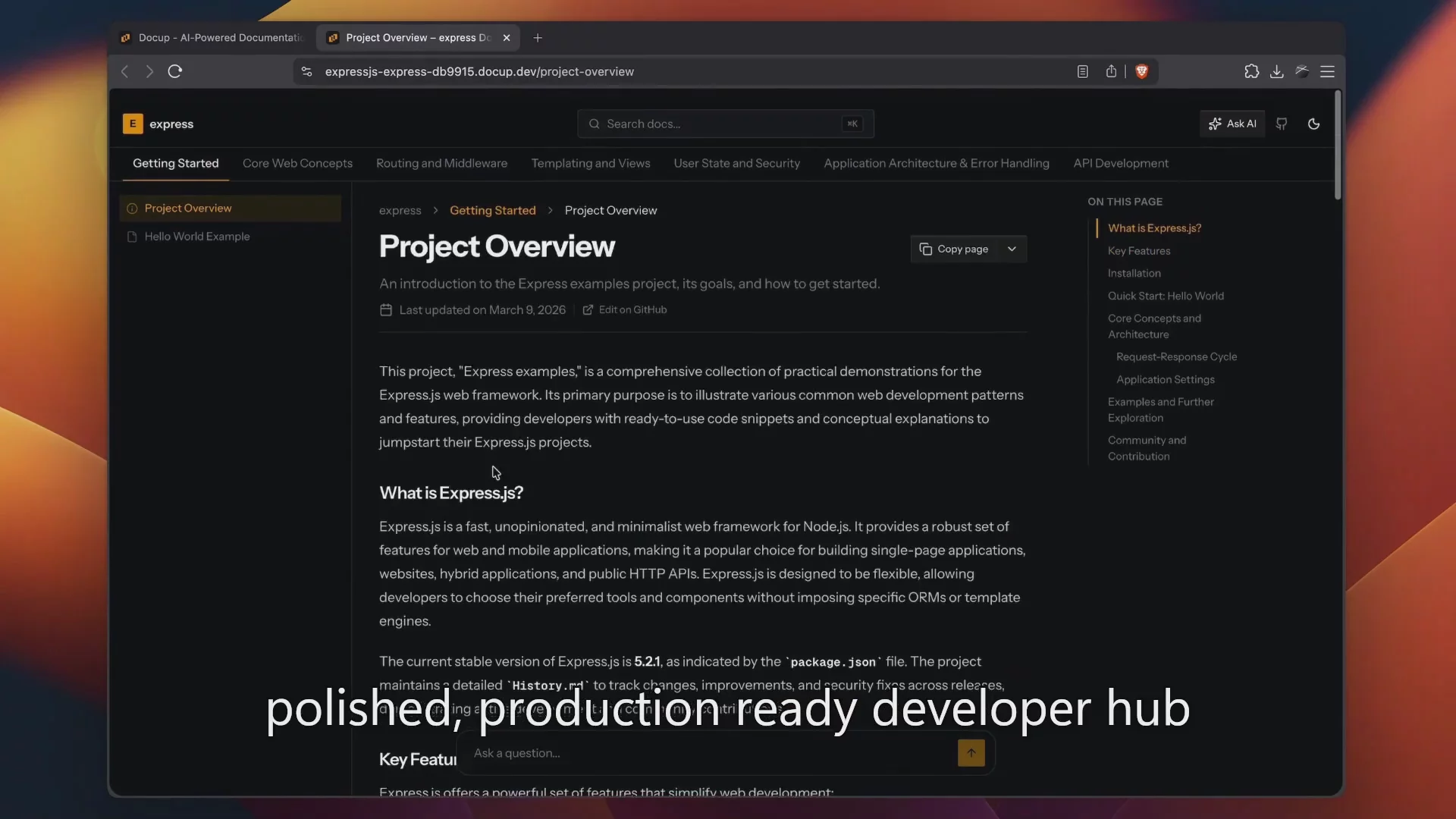Open the Brave Shields panel
1456x819 pixels.
[1143, 71]
